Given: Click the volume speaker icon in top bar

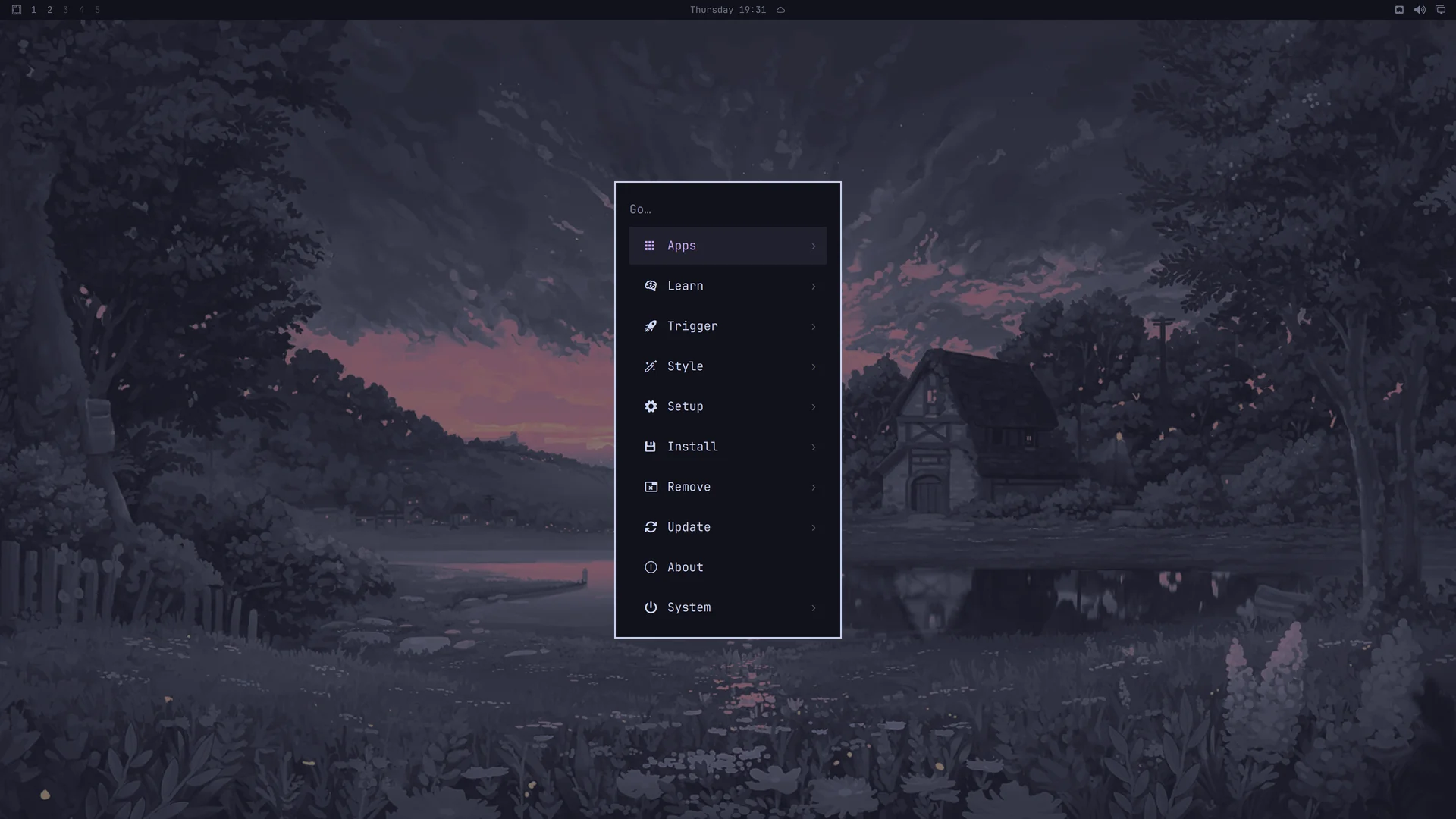Looking at the screenshot, I should (1420, 10).
